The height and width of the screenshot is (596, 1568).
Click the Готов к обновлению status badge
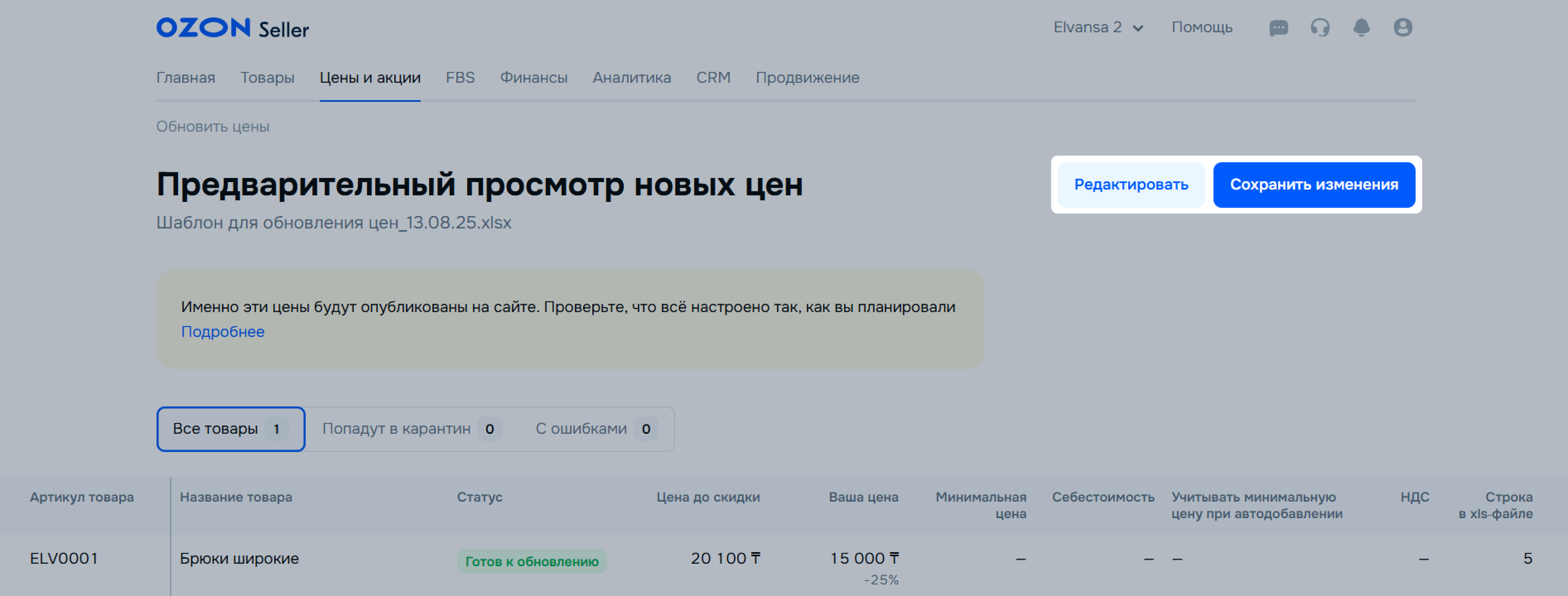click(532, 561)
